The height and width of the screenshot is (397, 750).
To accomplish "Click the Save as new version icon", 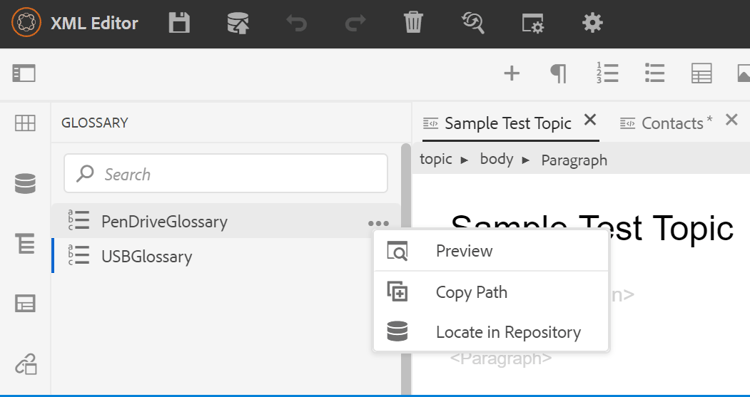I will point(238,23).
